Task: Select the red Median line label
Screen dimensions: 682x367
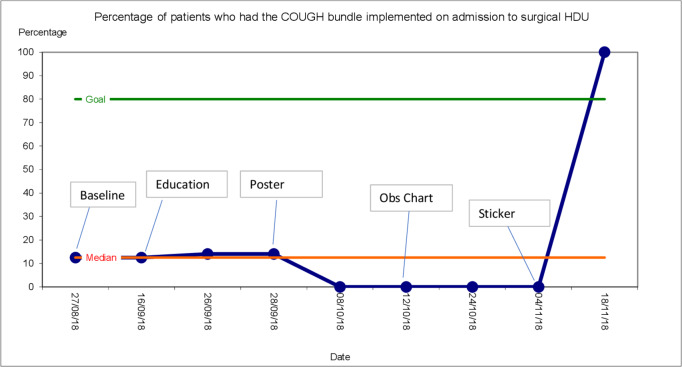Action: click(101, 258)
